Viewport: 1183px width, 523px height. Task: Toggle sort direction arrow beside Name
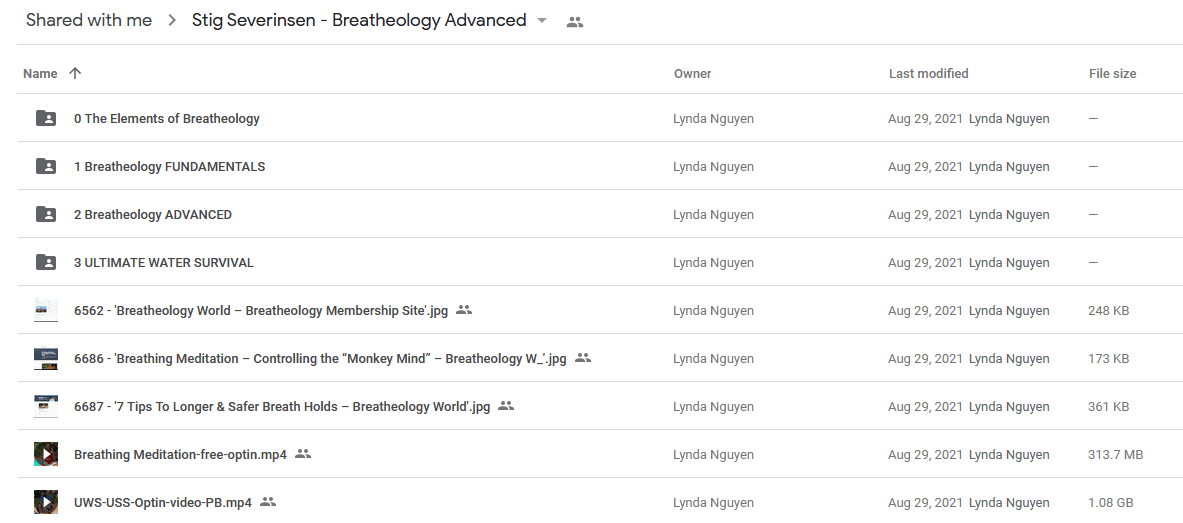coord(75,73)
